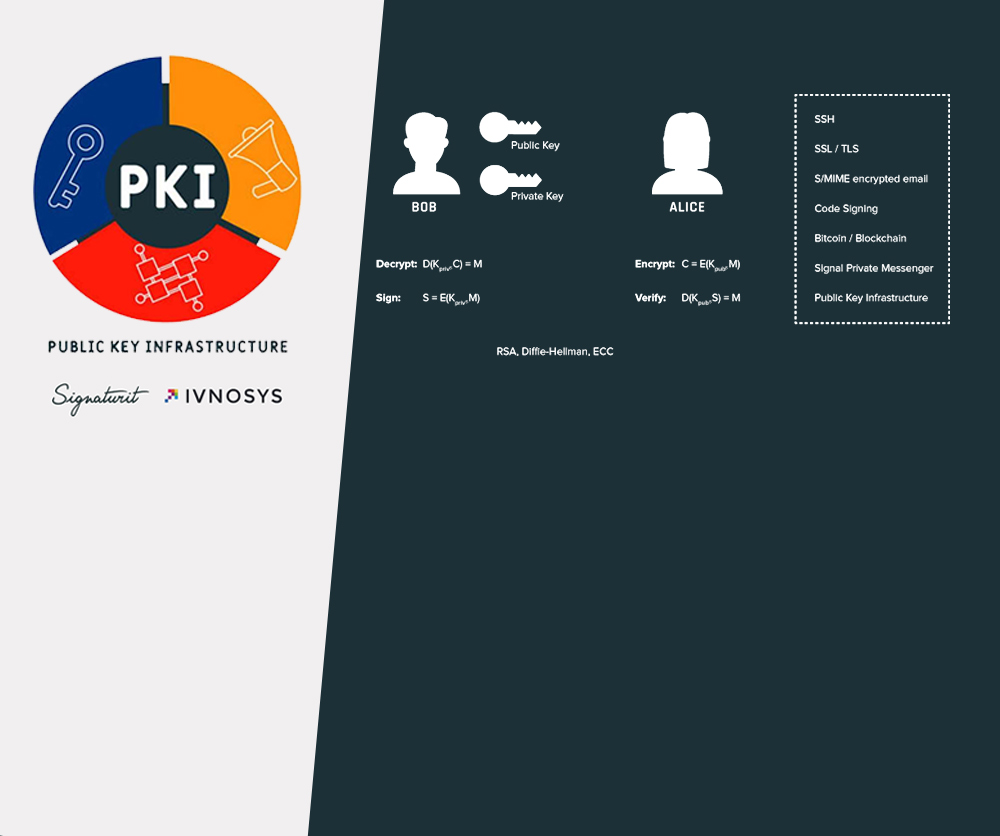Click the RSA, Diffie-Hellman, ECC caption
The height and width of the screenshot is (836, 1000).
click(555, 352)
